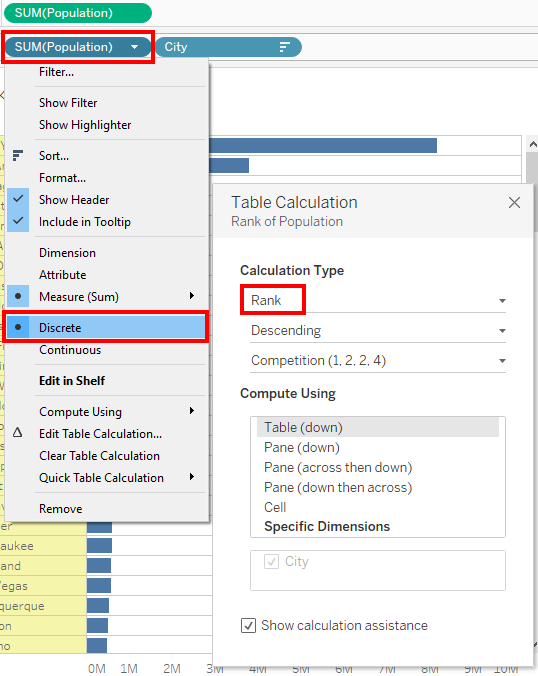Image resolution: width=538 pixels, height=676 pixels.
Task: Click the sort icon on City pill
Action: pos(285,47)
